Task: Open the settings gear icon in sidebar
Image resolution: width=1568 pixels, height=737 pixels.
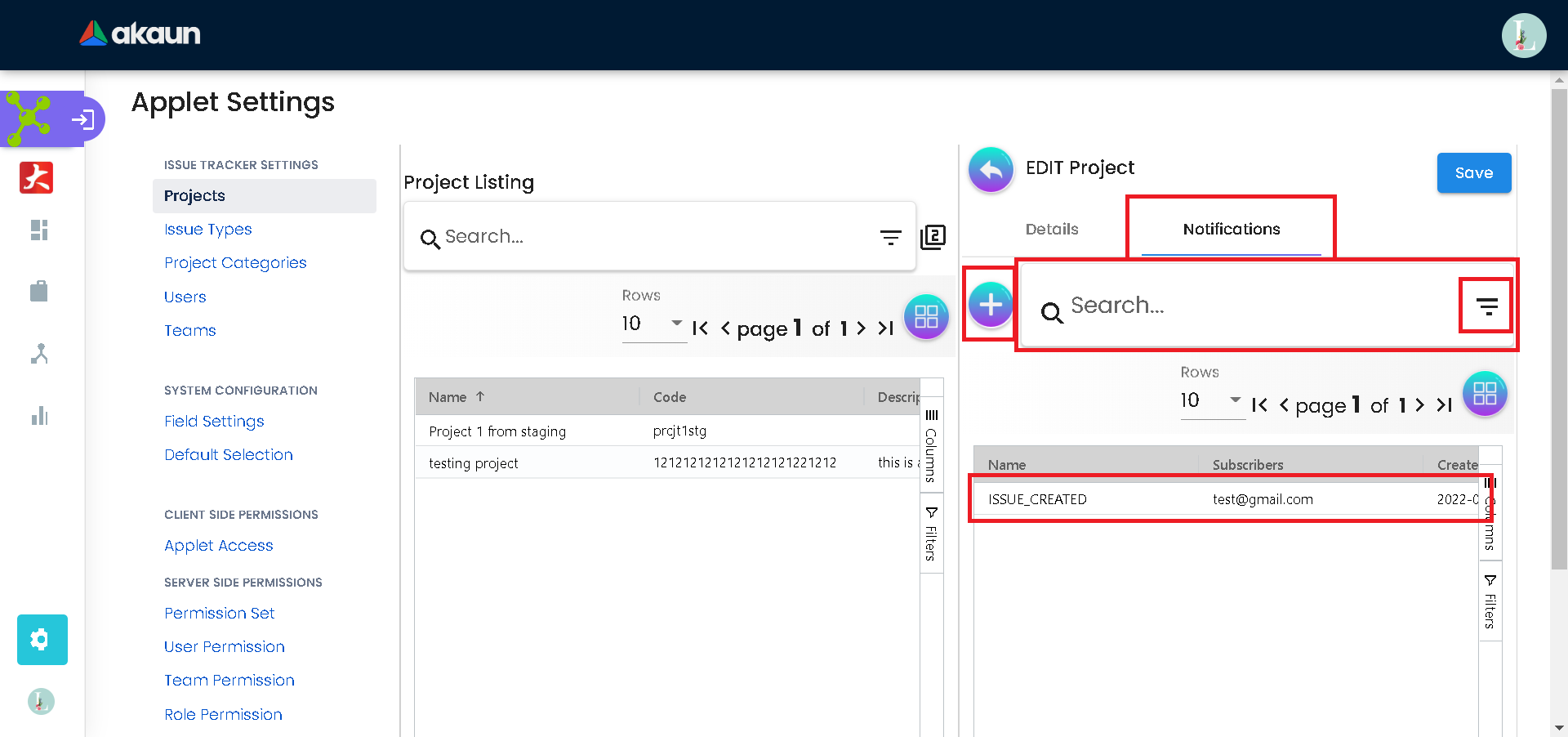Action: tap(42, 639)
